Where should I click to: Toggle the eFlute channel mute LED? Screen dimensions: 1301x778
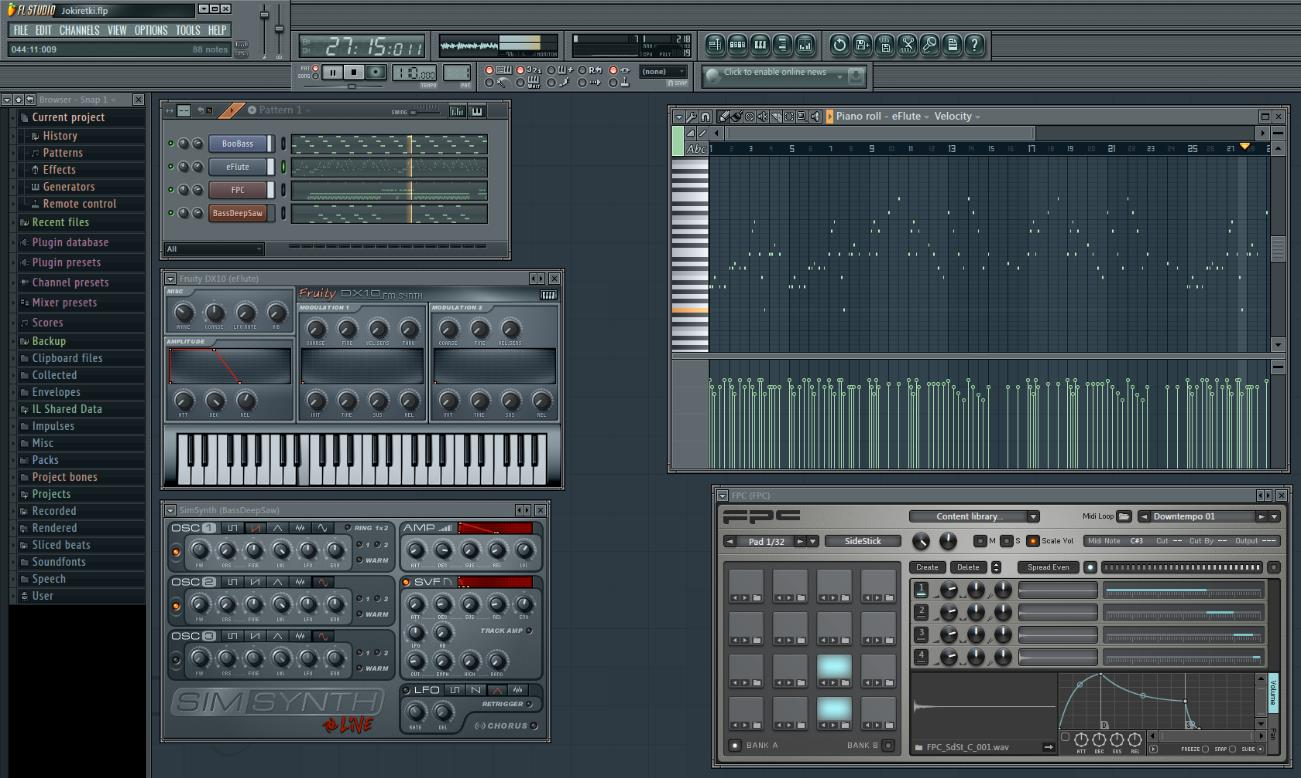[x=171, y=166]
